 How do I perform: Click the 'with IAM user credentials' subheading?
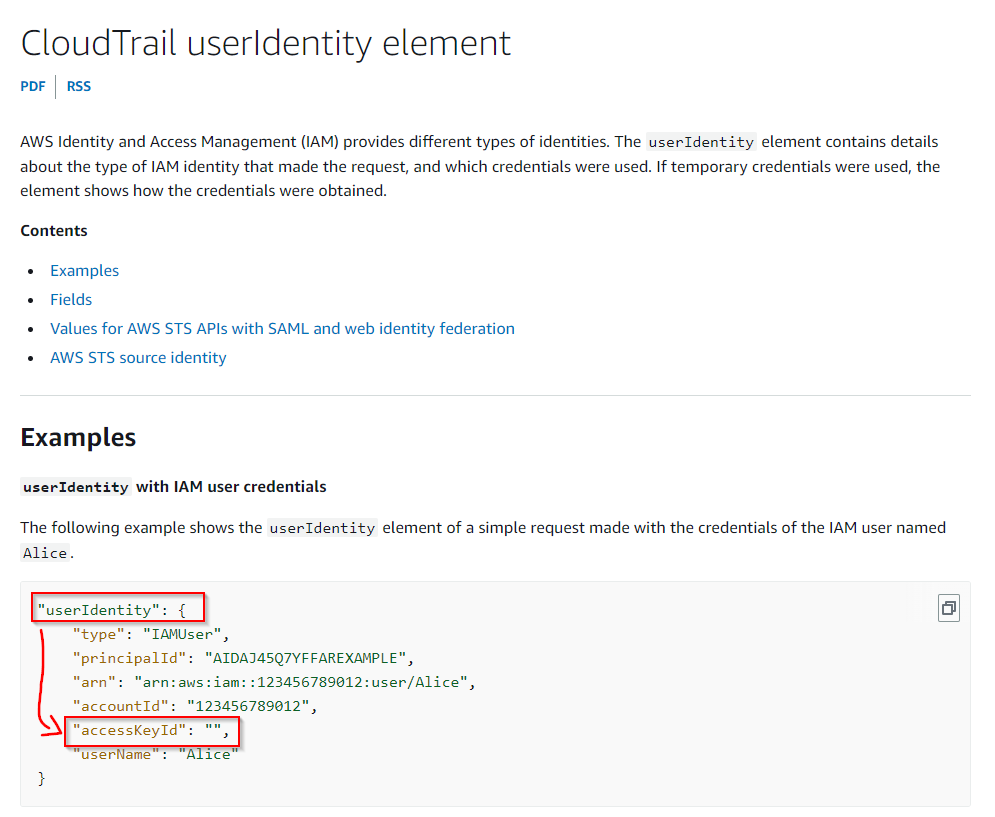[230, 487]
